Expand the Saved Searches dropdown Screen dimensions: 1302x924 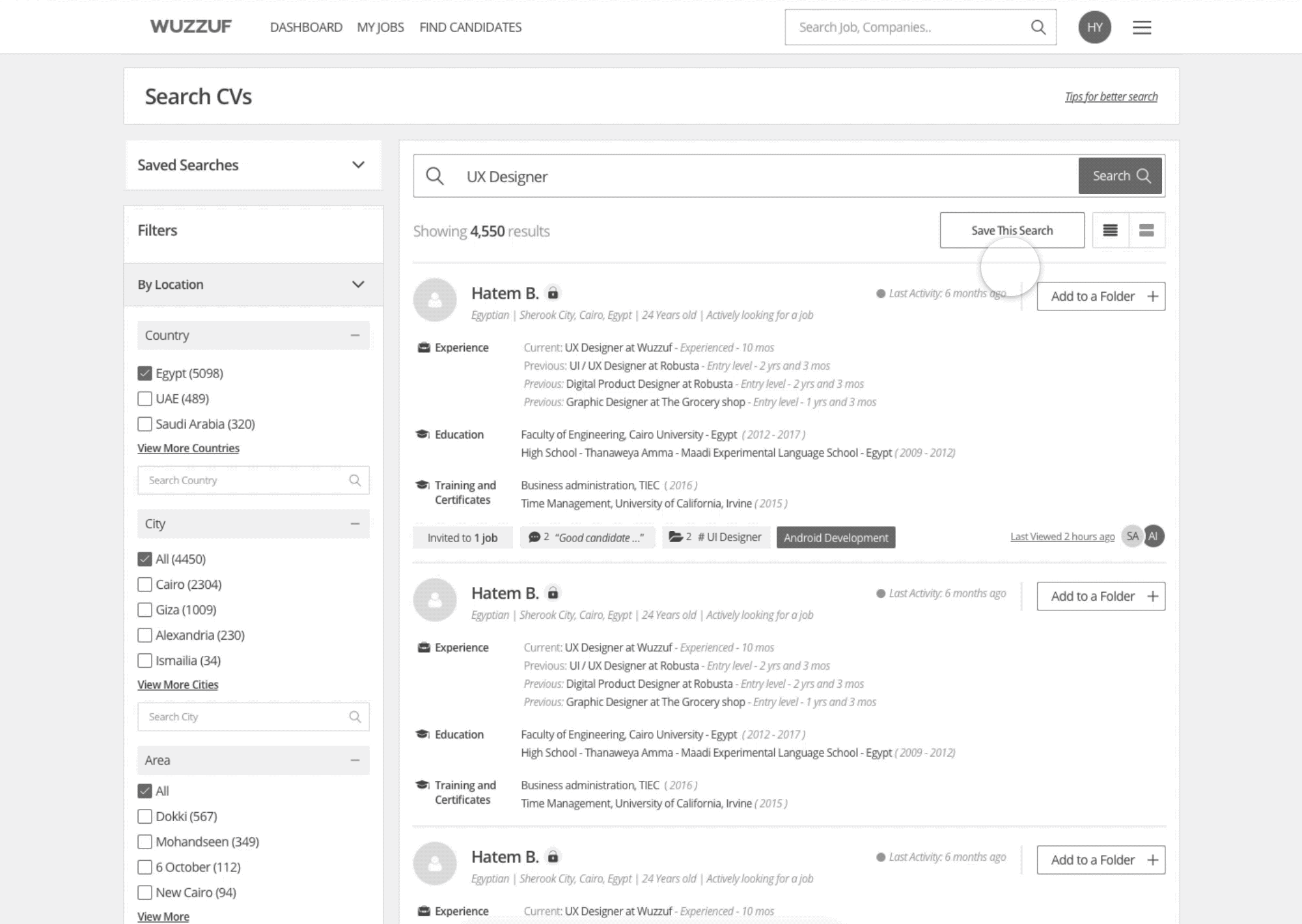pos(357,165)
